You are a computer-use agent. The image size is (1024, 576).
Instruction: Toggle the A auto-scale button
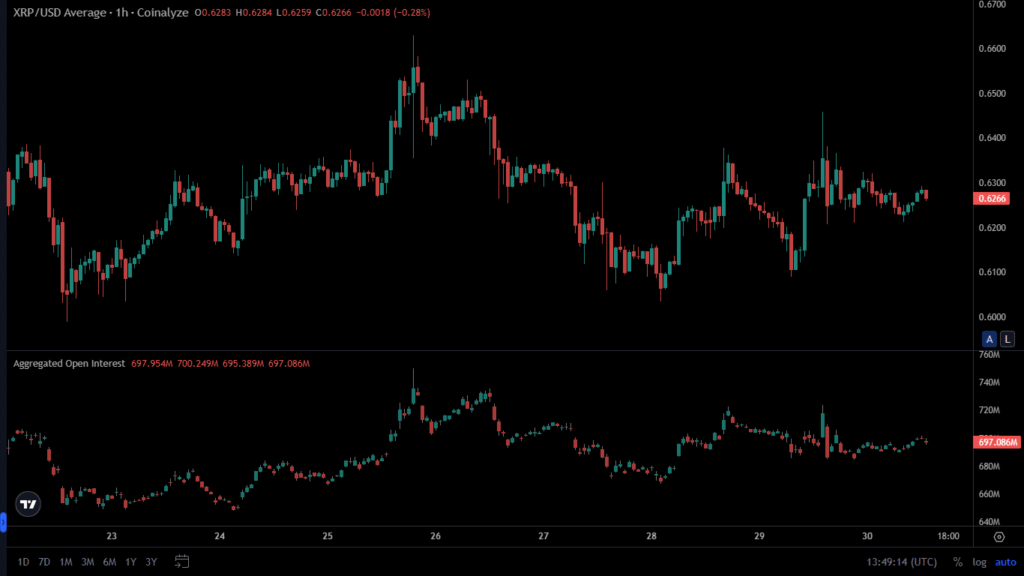click(x=989, y=338)
